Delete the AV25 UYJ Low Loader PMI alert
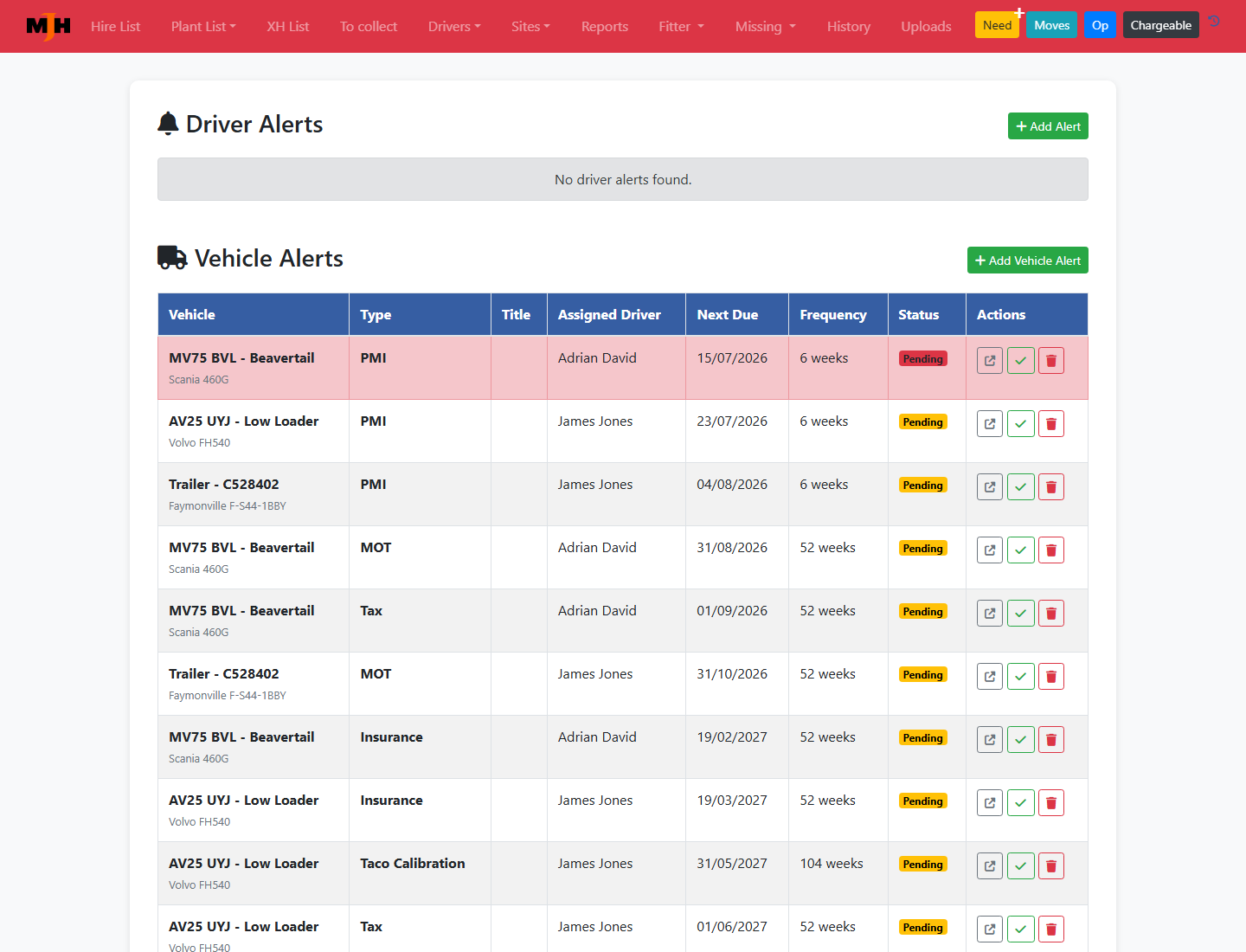This screenshot has height=952, width=1246. tap(1051, 424)
